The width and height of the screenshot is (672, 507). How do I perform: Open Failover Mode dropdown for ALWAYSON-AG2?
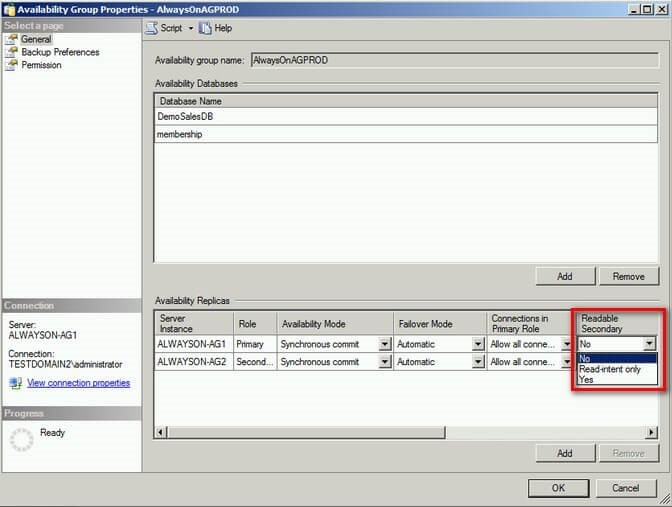(478, 362)
